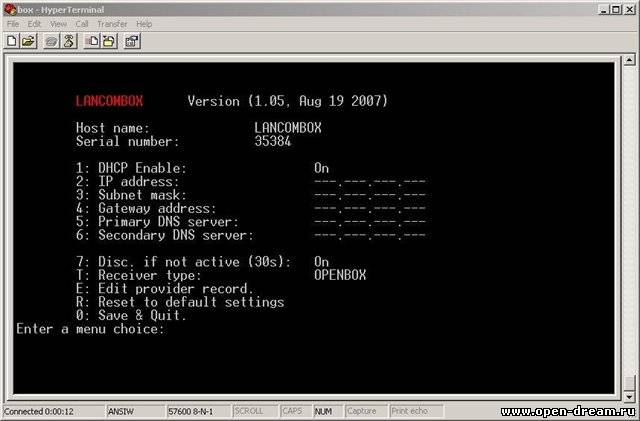
Task: Open the Call menu
Action: pos(82,24)
